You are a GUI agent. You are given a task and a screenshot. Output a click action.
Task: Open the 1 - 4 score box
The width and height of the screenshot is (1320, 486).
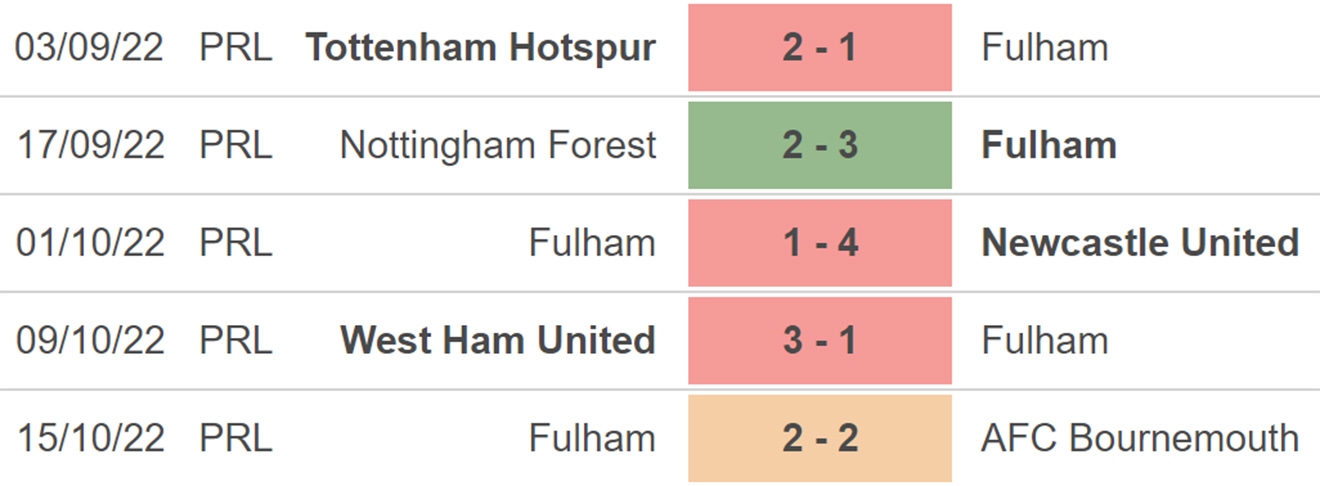pyautogui.click(x=820, y=243)
